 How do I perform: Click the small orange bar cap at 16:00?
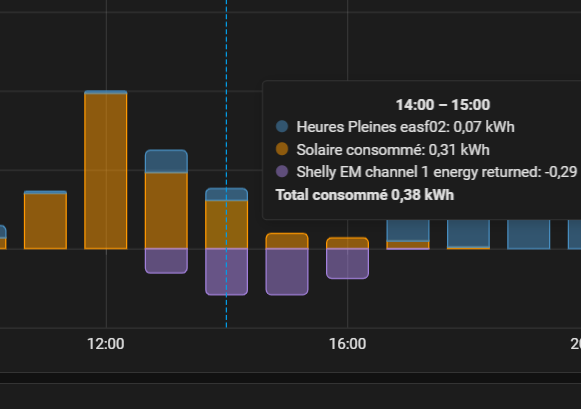(347, 243)
